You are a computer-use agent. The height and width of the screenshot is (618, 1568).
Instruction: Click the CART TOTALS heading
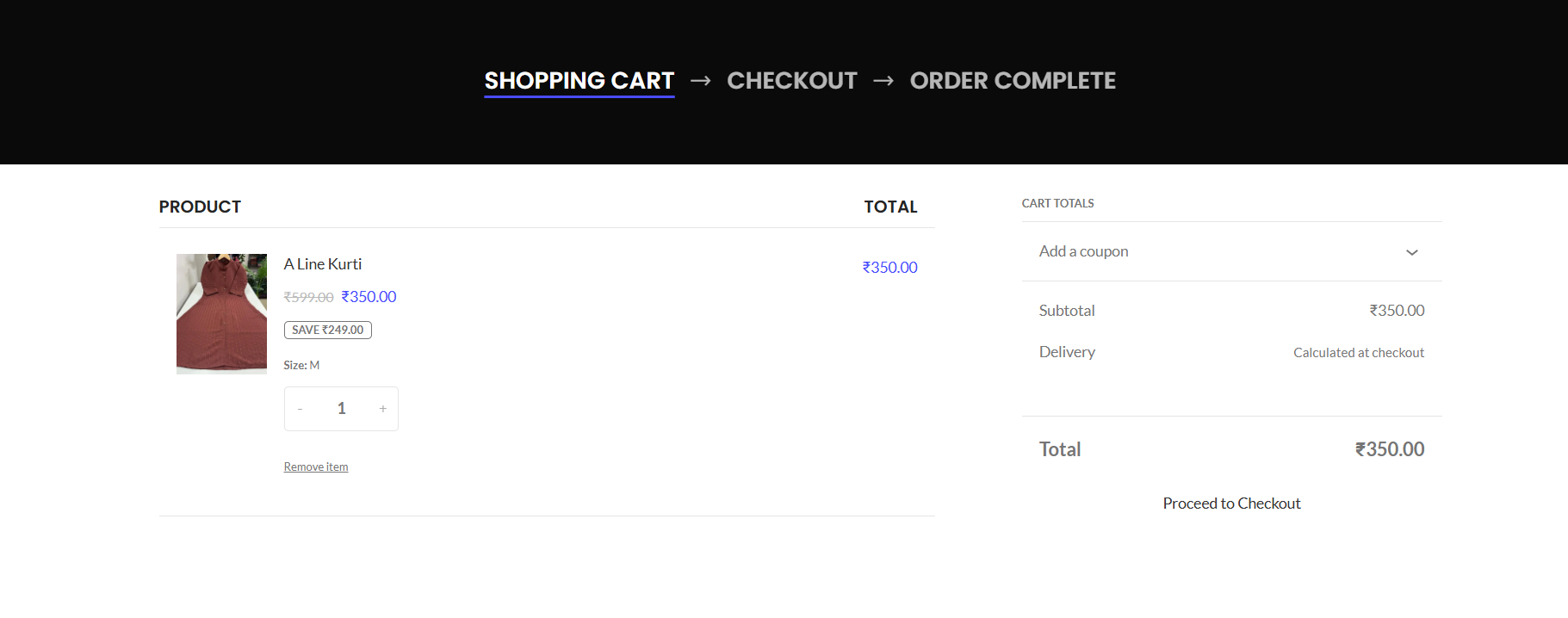1057,203
